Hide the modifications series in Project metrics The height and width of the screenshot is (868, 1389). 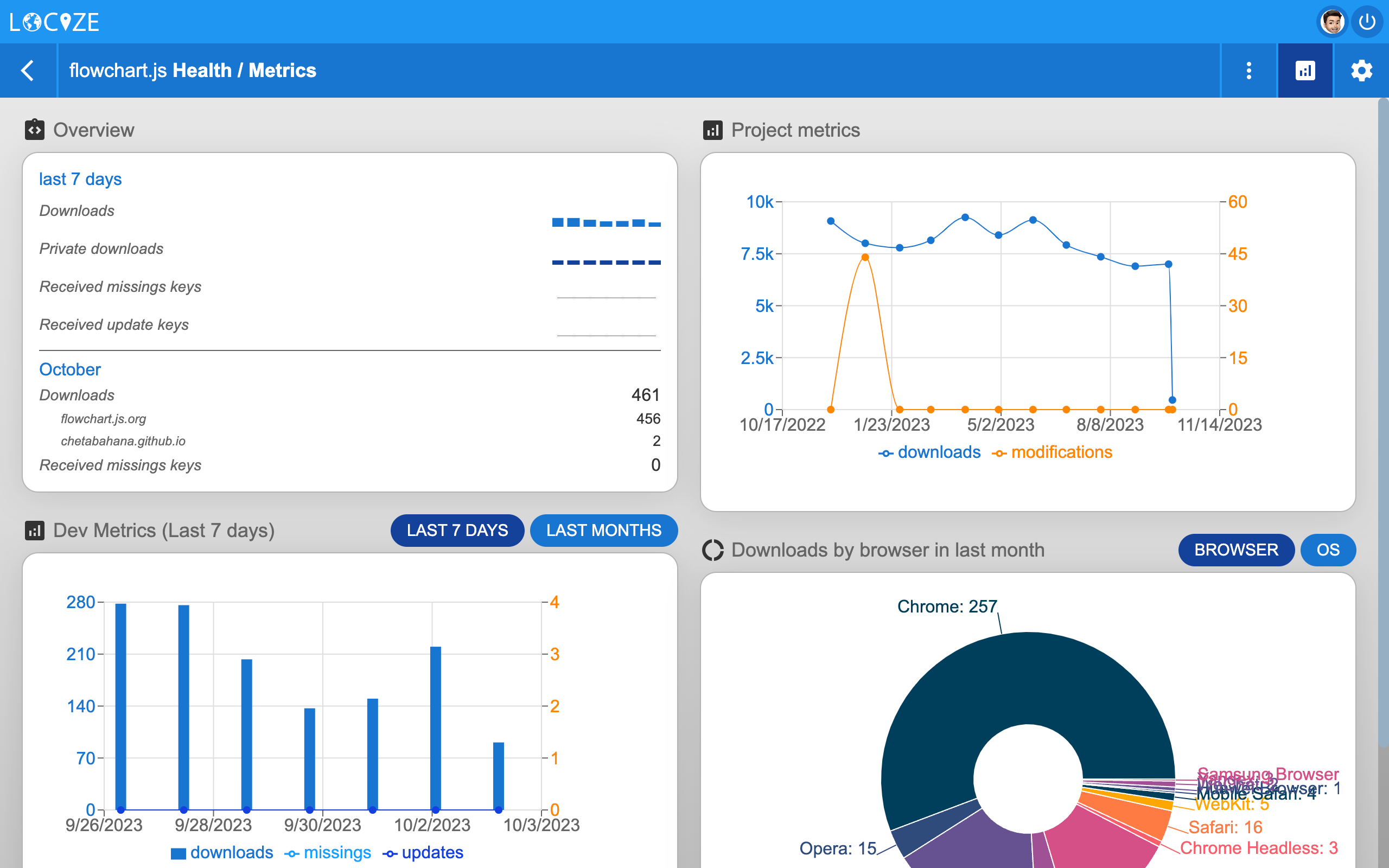pos(1052,452)
